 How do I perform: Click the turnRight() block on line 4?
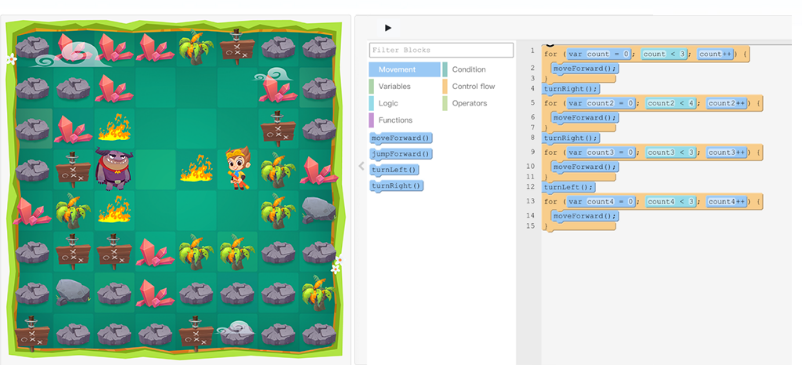(571, 89)
